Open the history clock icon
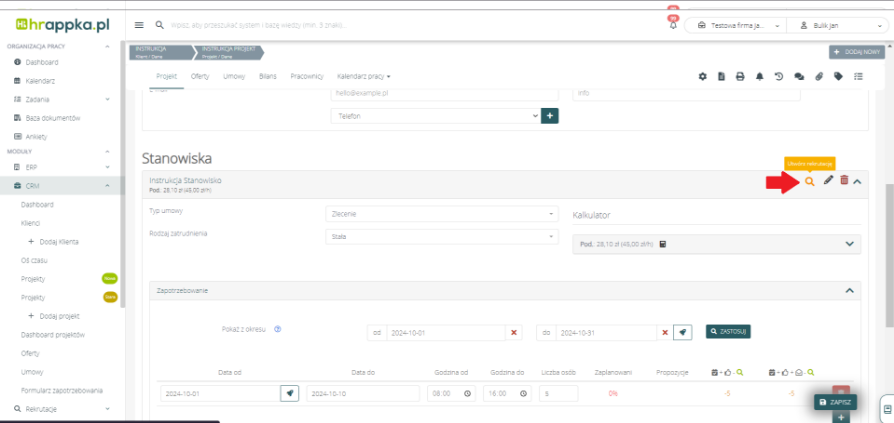The height and width of the screenshot is (423, 894). (778, 76)
